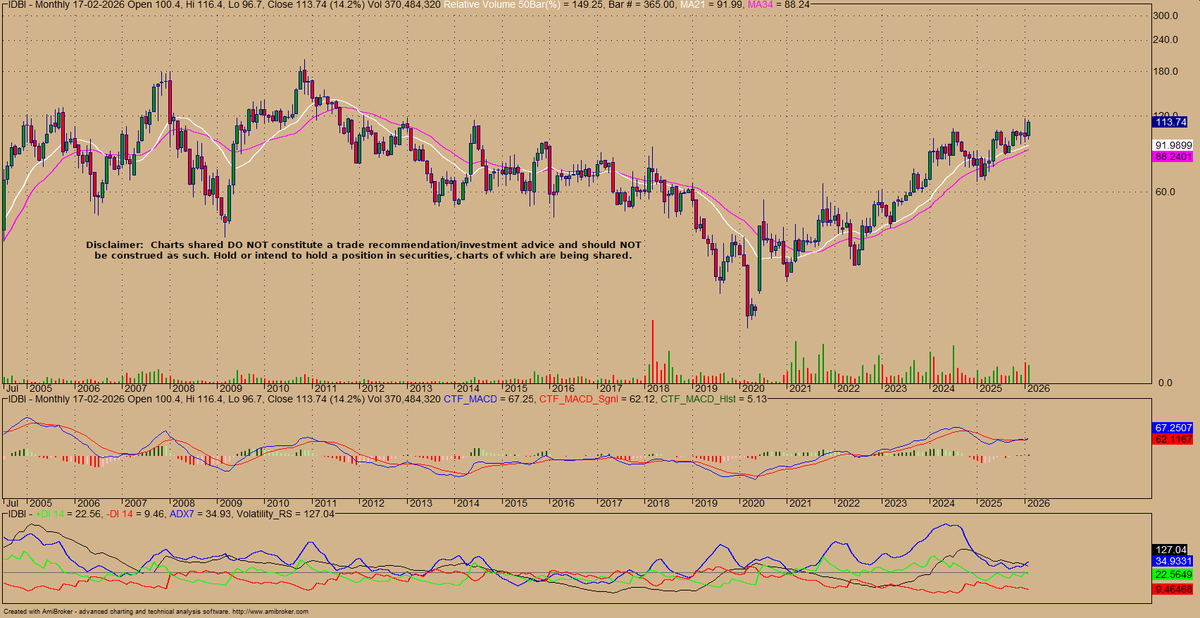Click the 2008 year label on the price pane axis
The image size is (1200, 618).
tap(183, 388)
